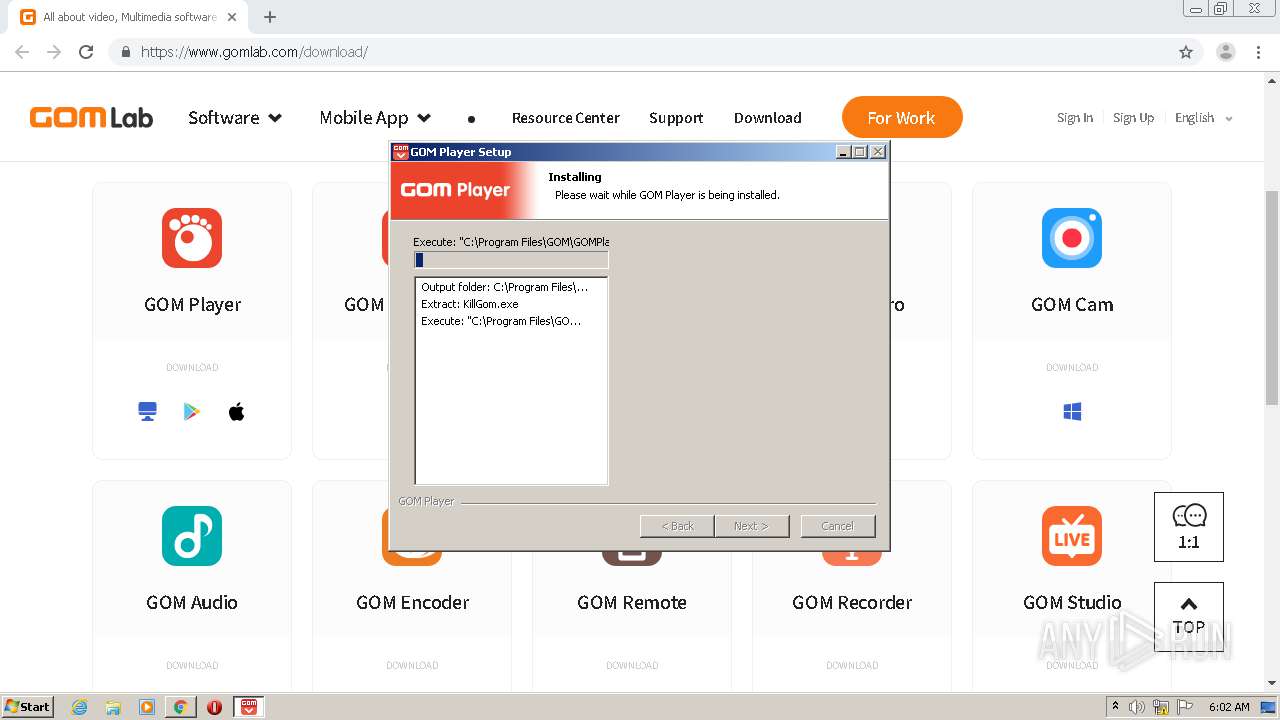The image size is (1280, 720).
Task: Show hidden tray icons arrow
Action: (x=1115, y=707)
